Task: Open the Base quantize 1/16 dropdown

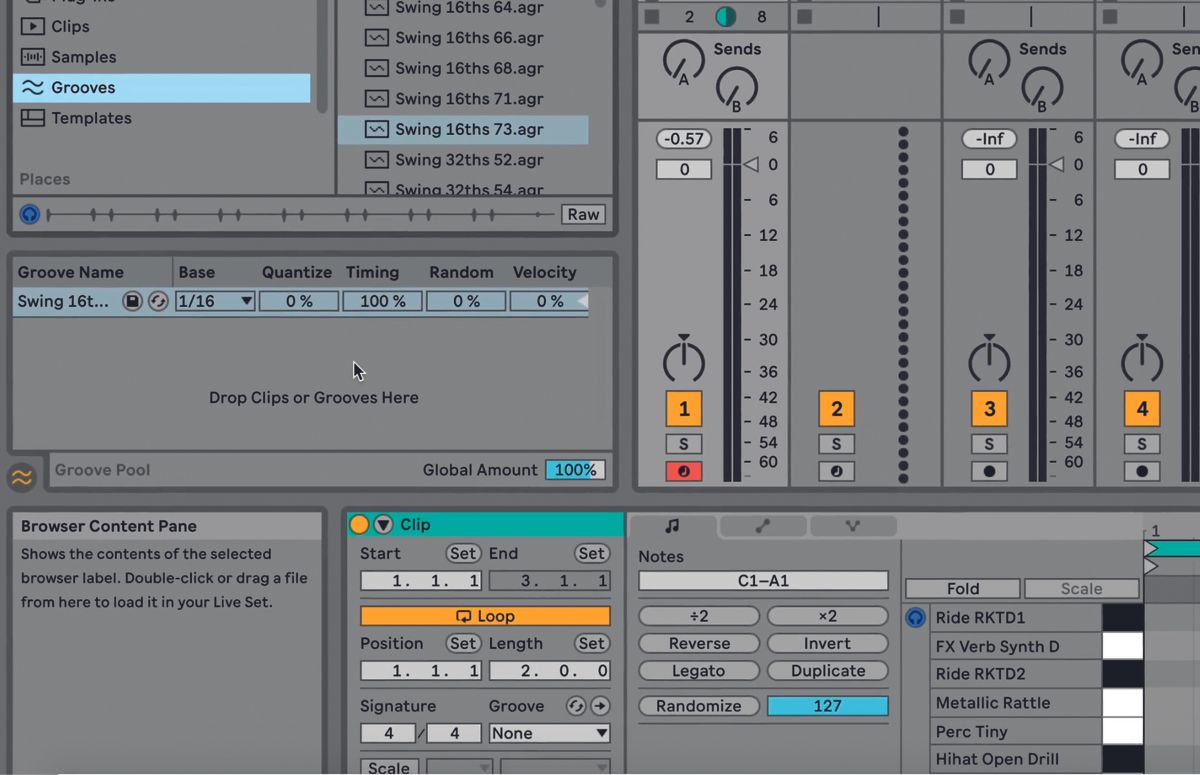Action: pos(214,301)
